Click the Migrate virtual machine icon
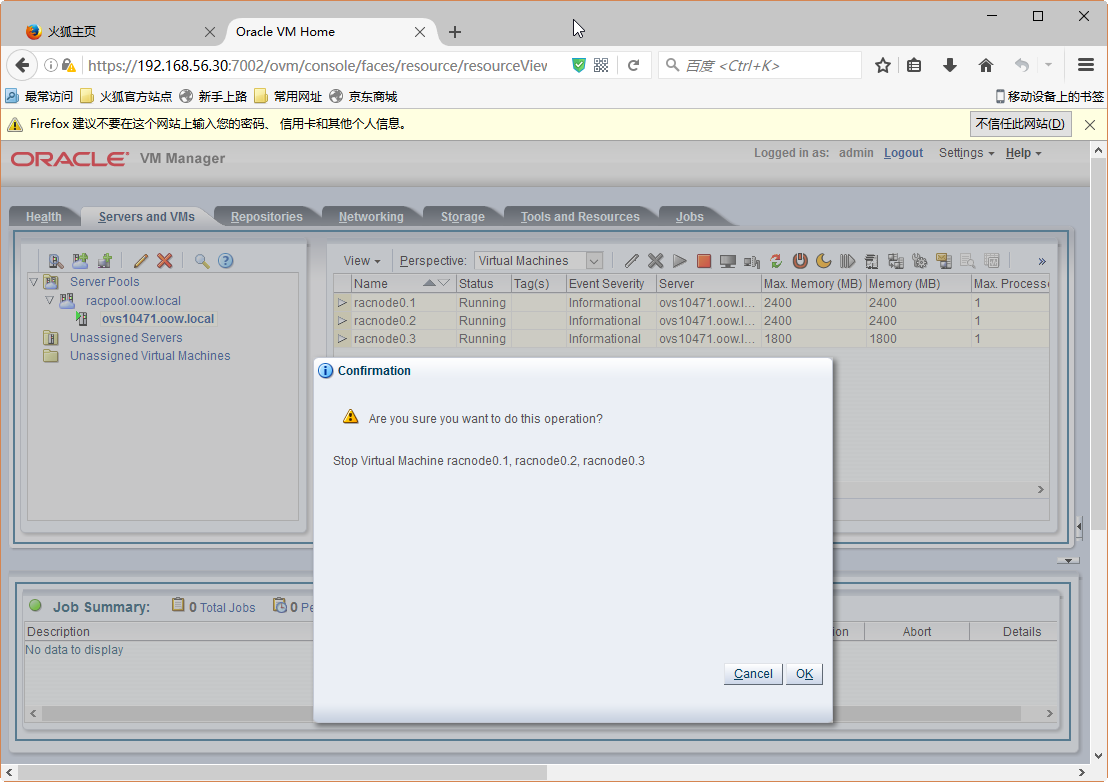1108x782 pixels. [872, 261]
